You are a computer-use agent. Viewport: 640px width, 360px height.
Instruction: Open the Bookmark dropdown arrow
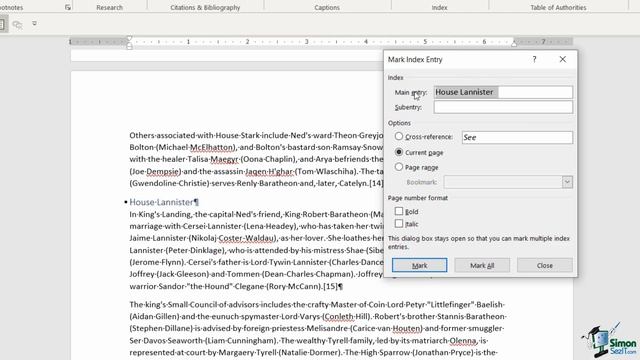point(567,182)
